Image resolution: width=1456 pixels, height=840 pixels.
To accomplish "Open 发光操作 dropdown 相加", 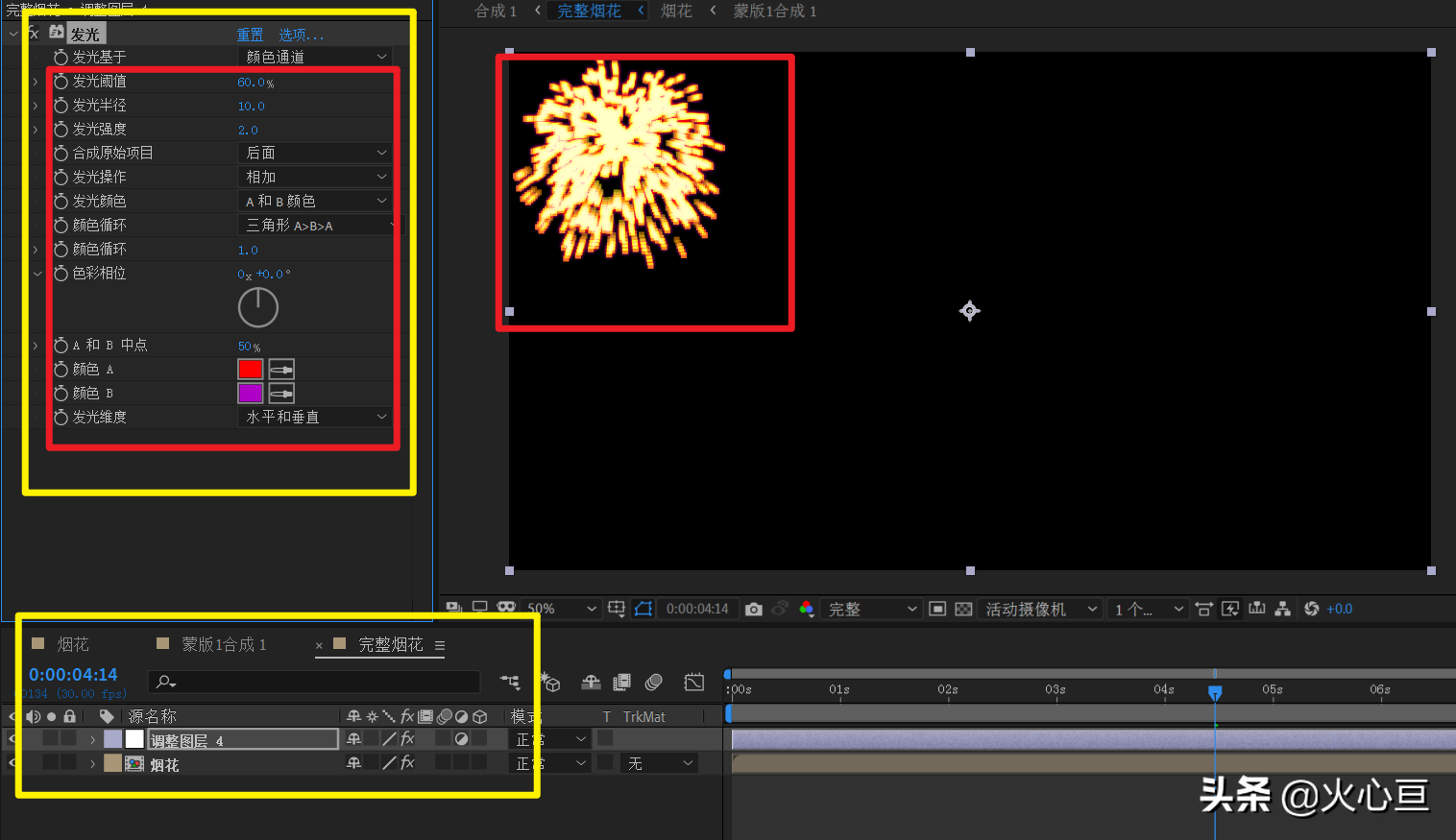I will 315,178.
